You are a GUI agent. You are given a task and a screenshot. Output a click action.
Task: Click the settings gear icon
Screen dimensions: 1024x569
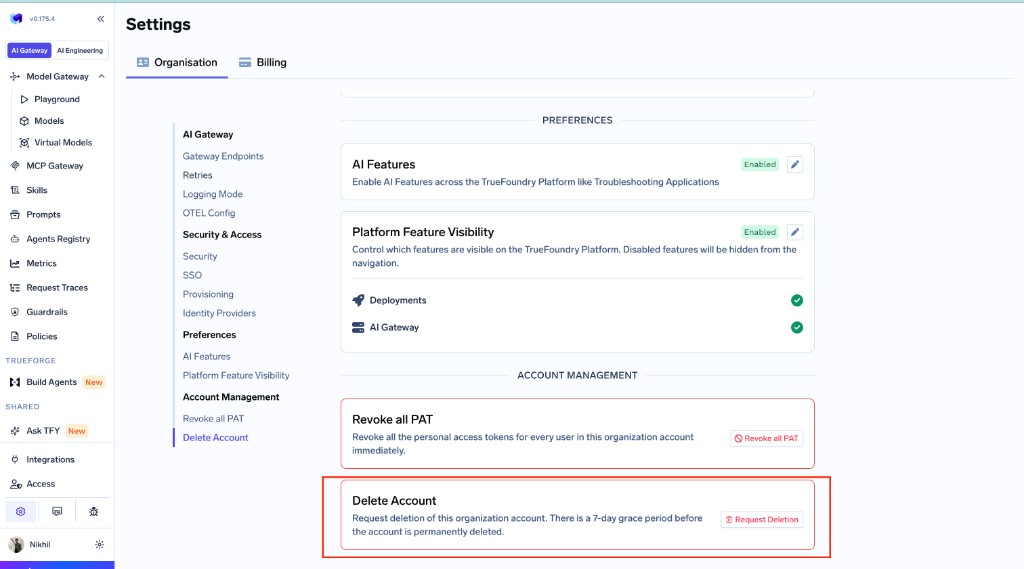pyautogui.click(x=21, y=512)
